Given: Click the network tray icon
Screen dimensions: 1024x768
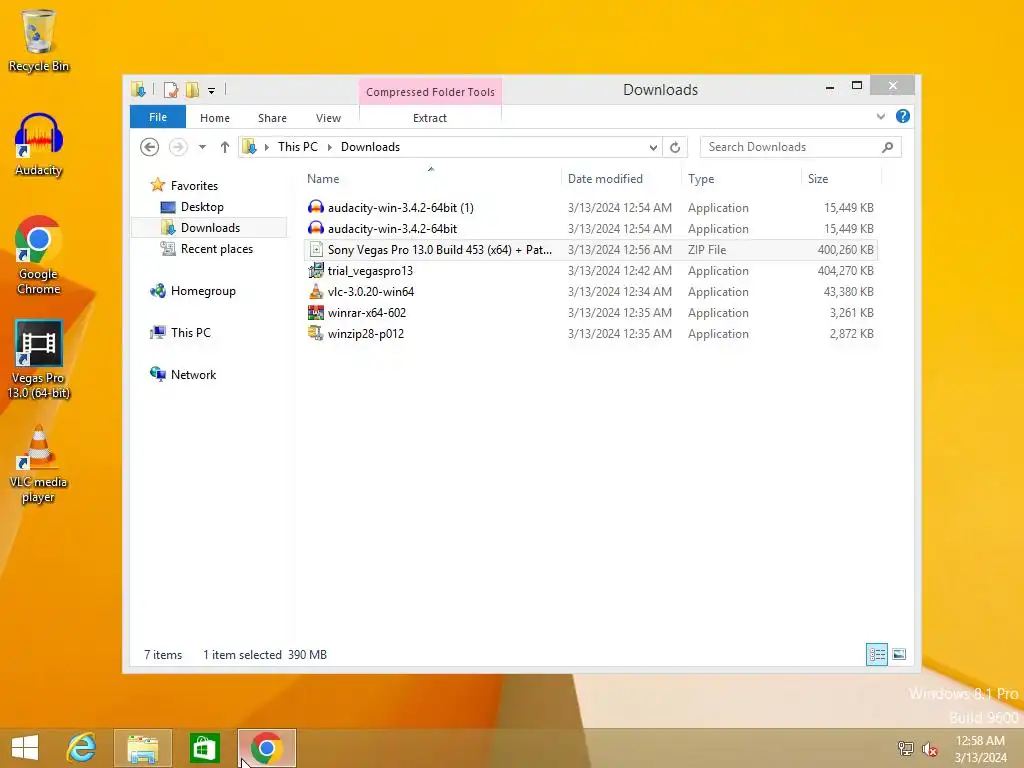Looking at the screenshot, I should click(x=906, y=748).
